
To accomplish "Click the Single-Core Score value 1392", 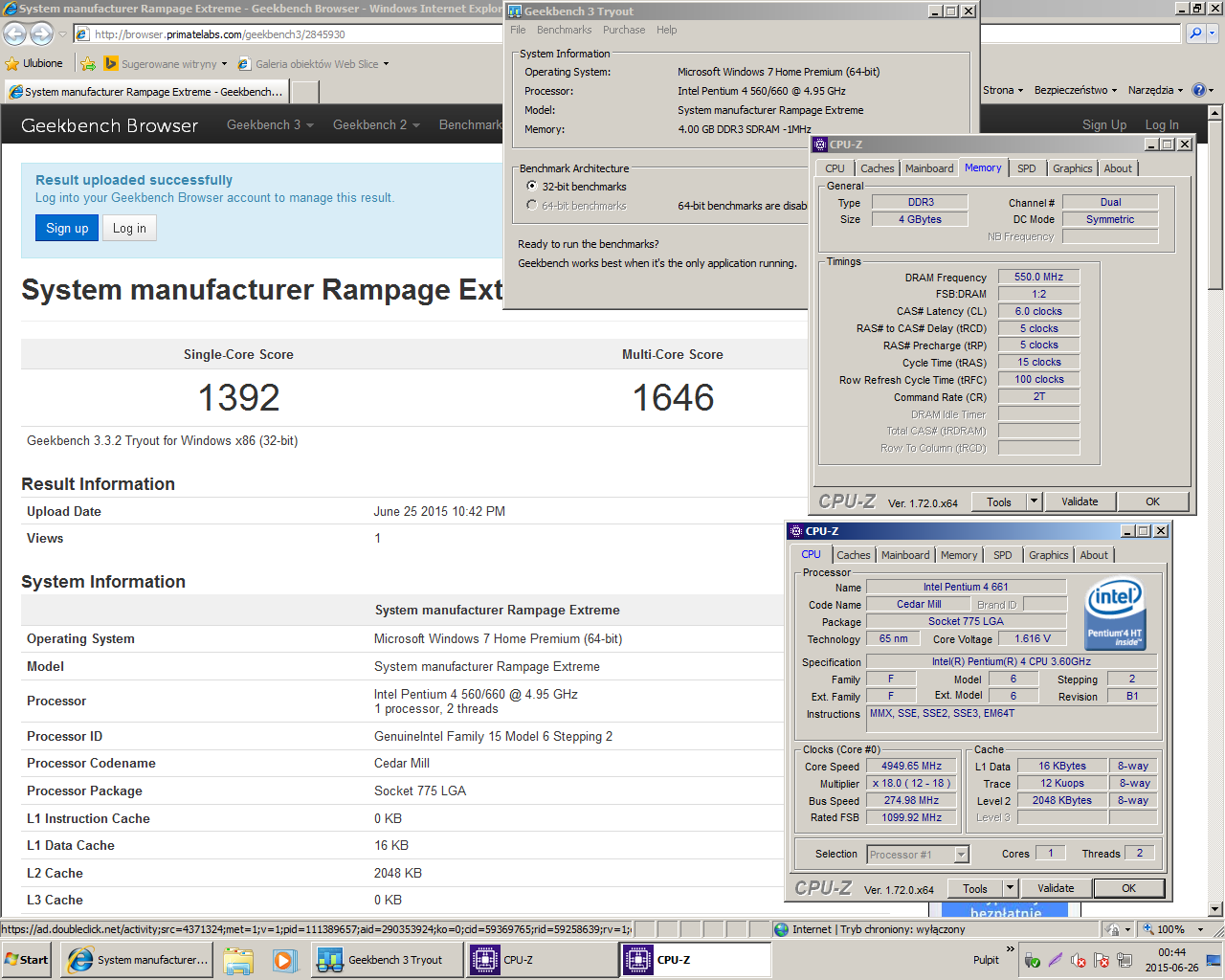I will click(x=239, y=397).
